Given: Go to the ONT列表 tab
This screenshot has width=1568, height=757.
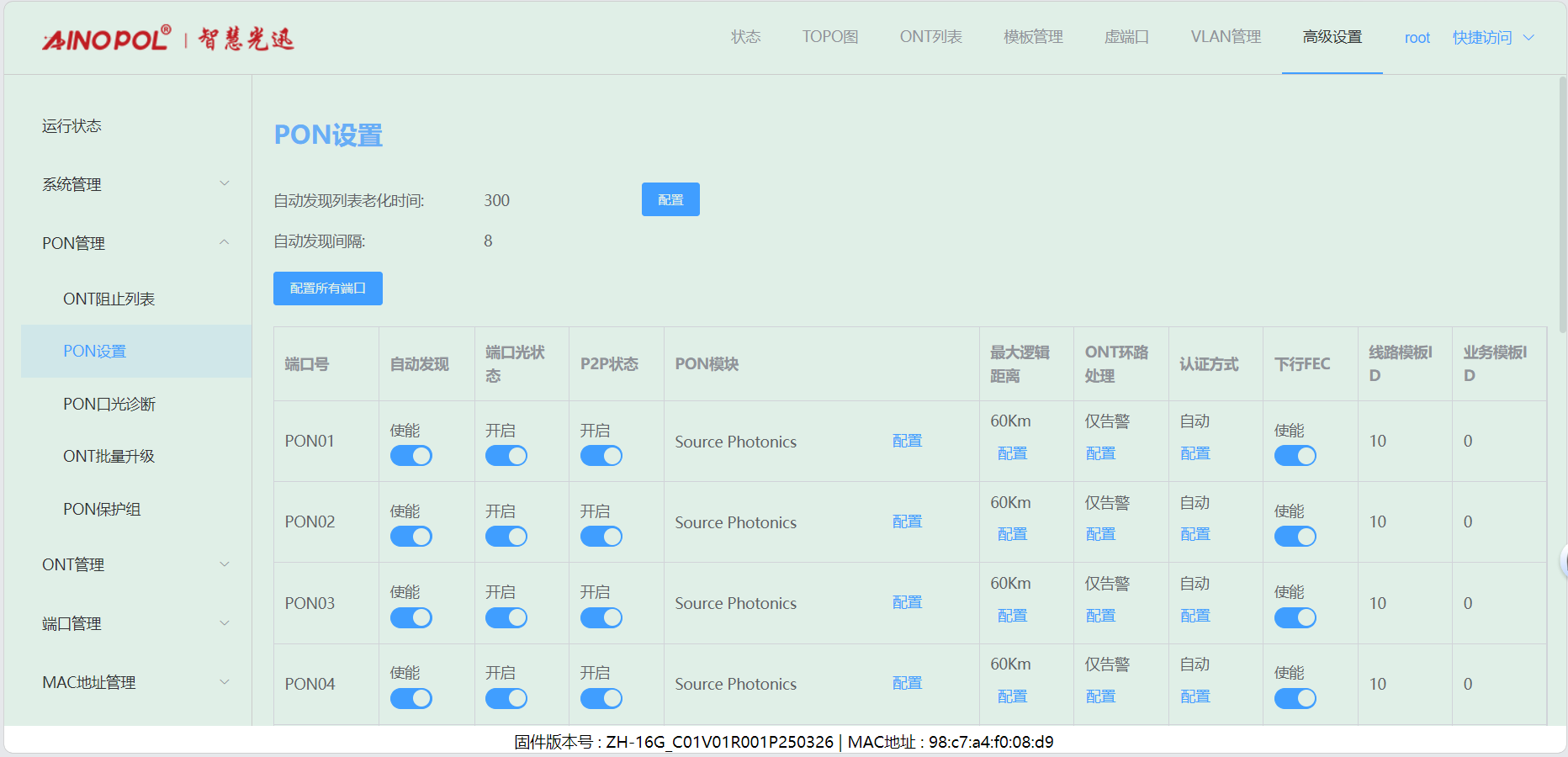Looking at the screenshot, I should (x=930, y=37).
